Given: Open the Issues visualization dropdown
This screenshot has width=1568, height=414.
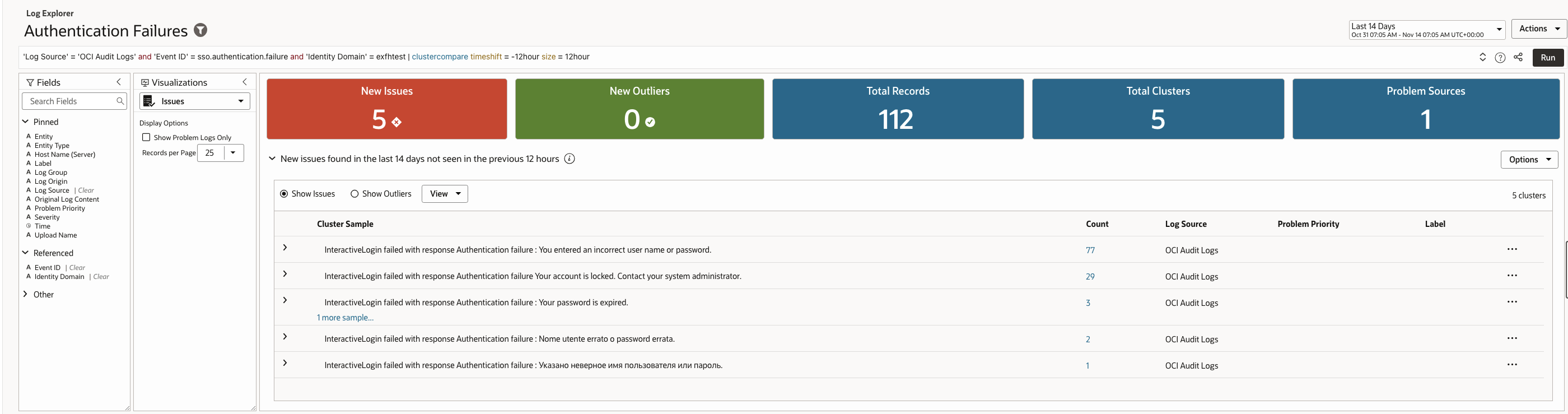Looking at the screenshot, I should 195,101.
